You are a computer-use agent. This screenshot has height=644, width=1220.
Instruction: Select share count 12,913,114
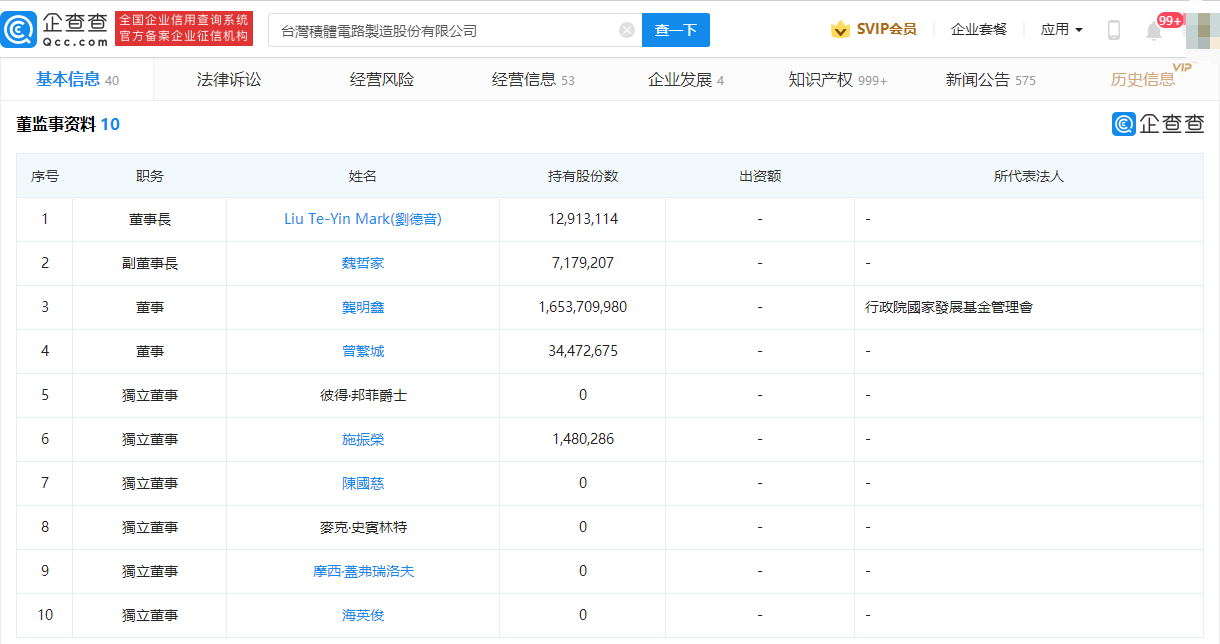583,219
